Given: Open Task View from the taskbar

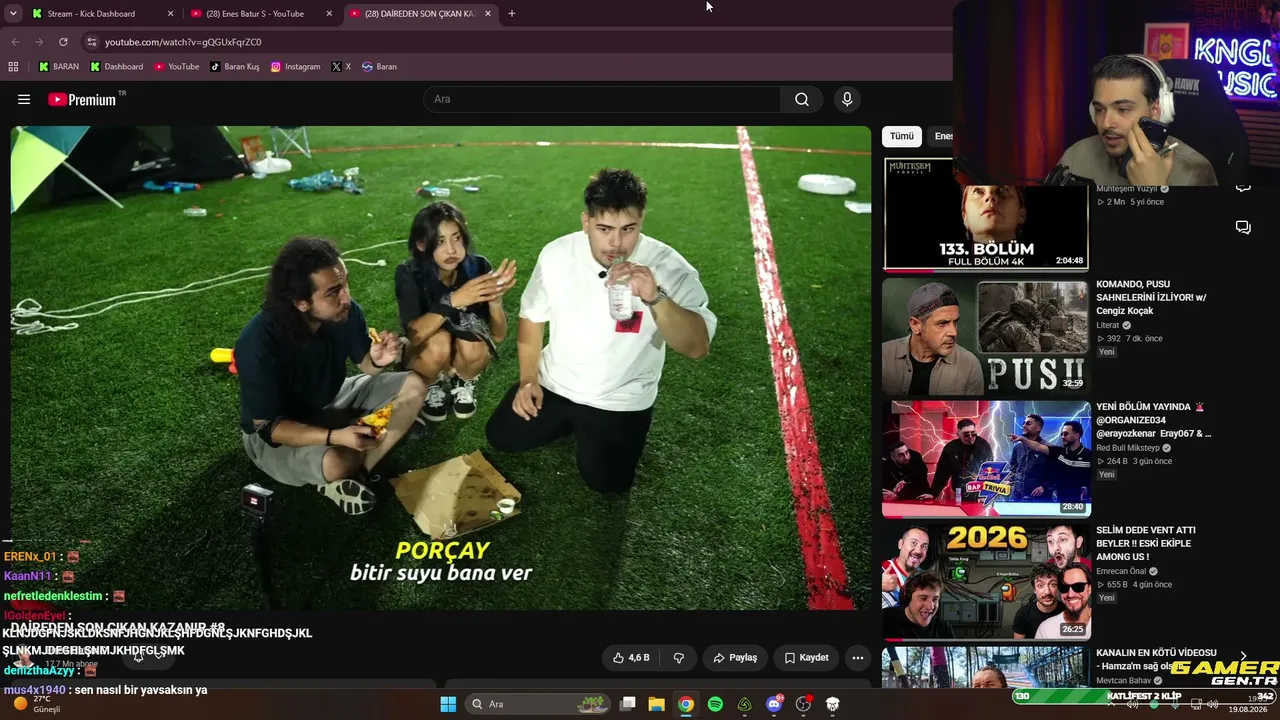Looking at the screenshot, I should coord(628,704).
